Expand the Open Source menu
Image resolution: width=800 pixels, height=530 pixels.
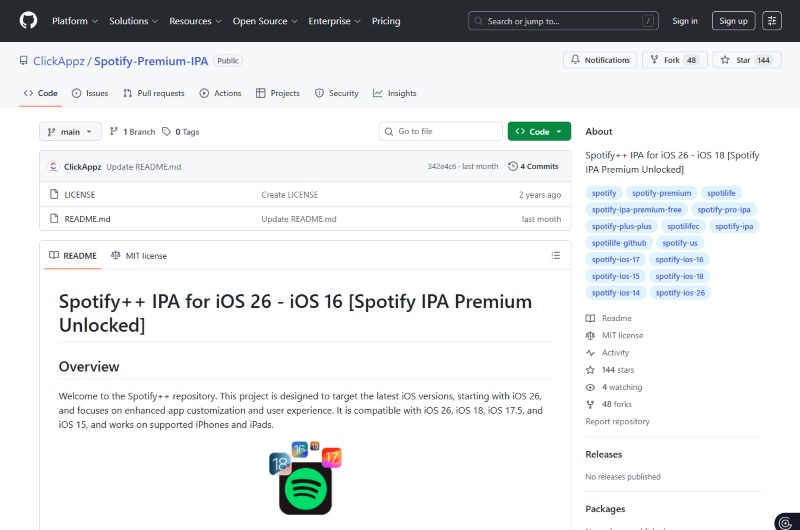pyautogui.click(x=264, y=21)
